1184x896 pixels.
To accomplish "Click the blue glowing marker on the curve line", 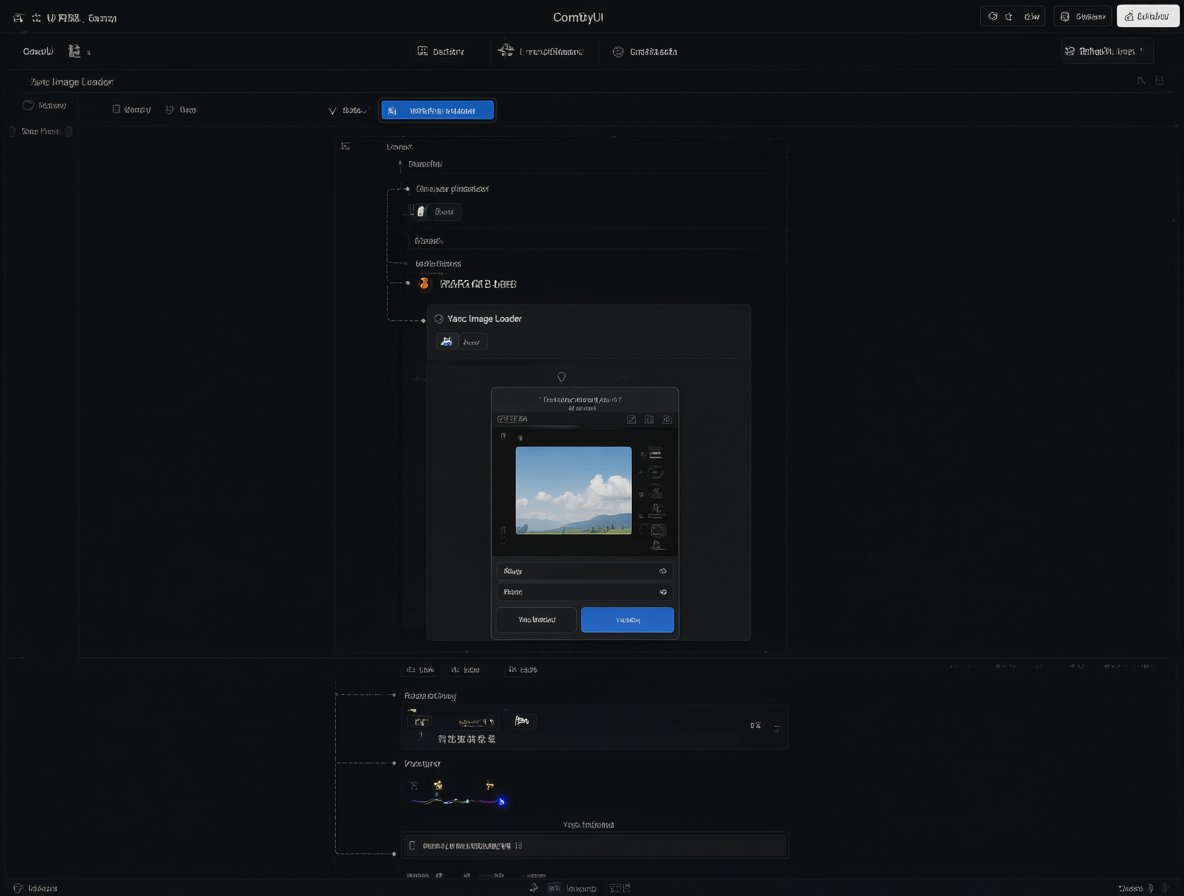I will [501, 802].
